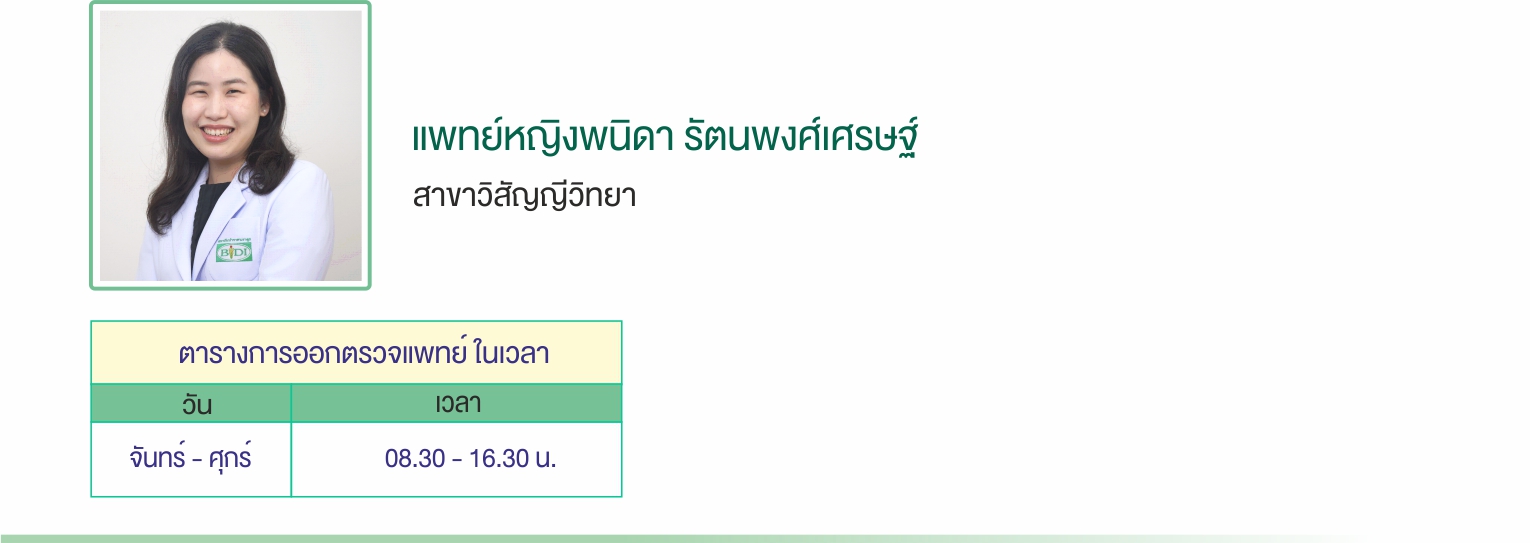Open the specialty สาขาวิสัญญีวิทยา
The image size is (1530, 543).
pyautogui.click(x=524, y=195)
